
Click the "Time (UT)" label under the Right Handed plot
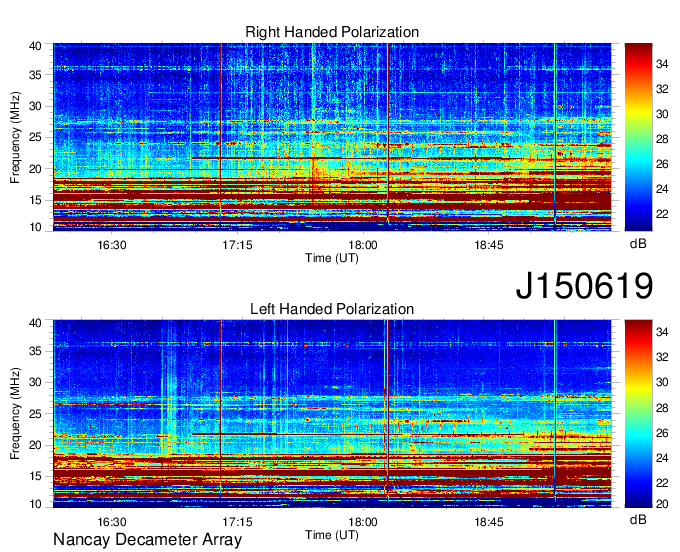(332, 258)
